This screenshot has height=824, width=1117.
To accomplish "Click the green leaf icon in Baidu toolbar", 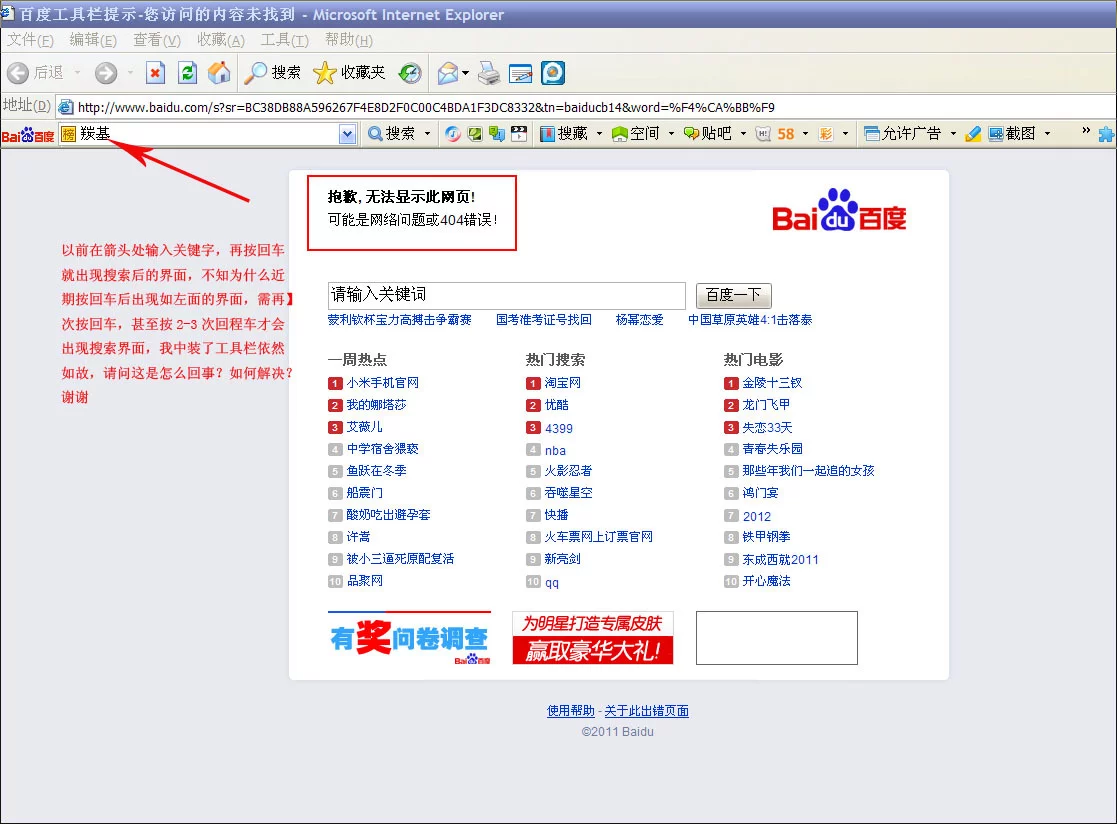I will 474,133.
